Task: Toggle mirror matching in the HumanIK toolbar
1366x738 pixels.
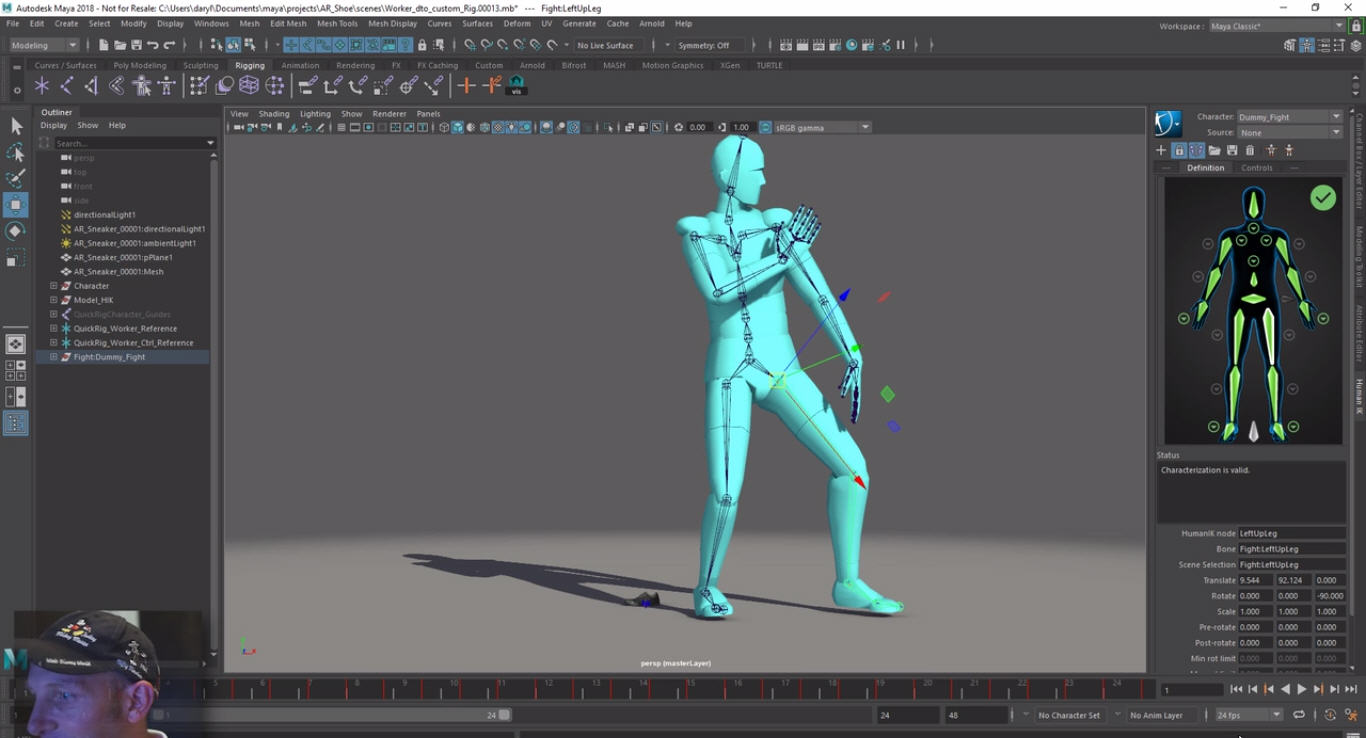Action: click(x=1196, y=150)
